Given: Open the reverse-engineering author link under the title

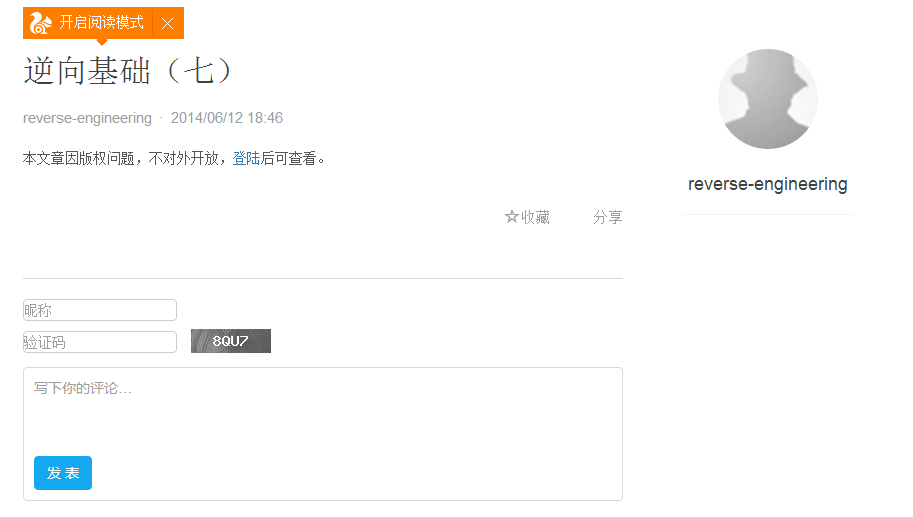Looking at the screenshot, I should click(87, 118).
